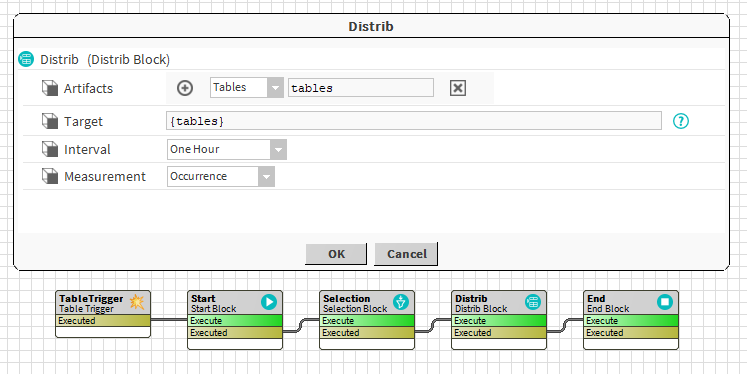This screenshot has width=747, height=374.
Task: Click Executed port on Distrib block node
Action: coord(499,333)
